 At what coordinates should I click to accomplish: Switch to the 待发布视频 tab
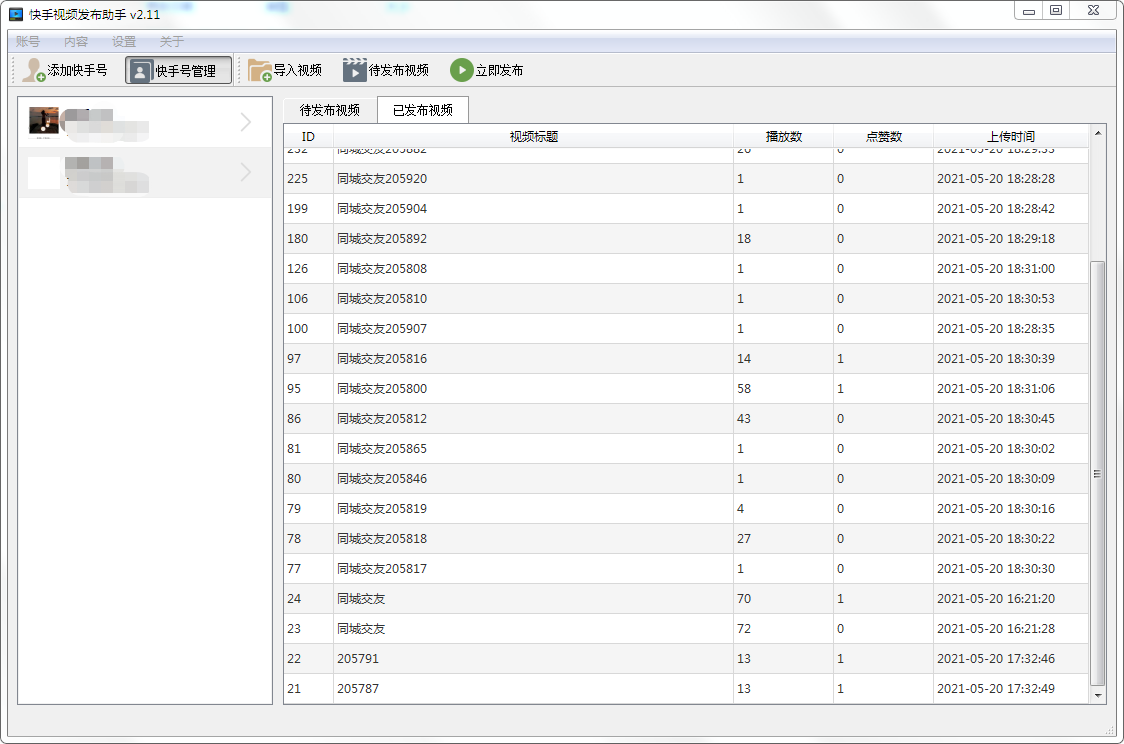coord(330,110)
